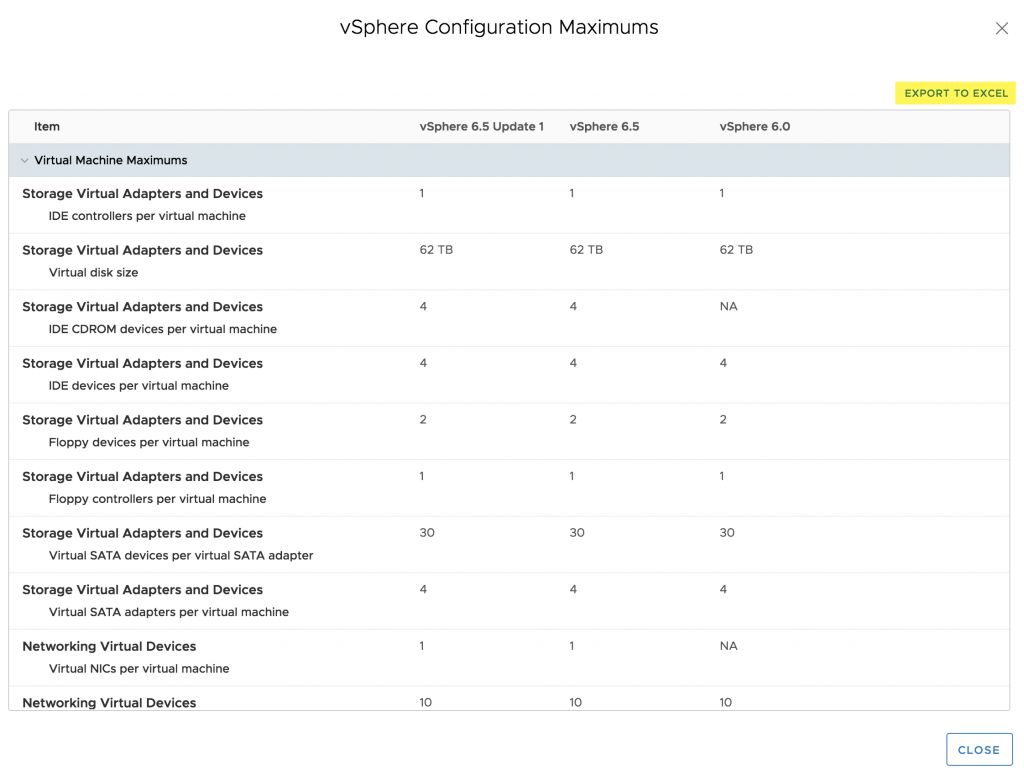Click the 62 TB value under vSphere 6.0

pos(736,250)
